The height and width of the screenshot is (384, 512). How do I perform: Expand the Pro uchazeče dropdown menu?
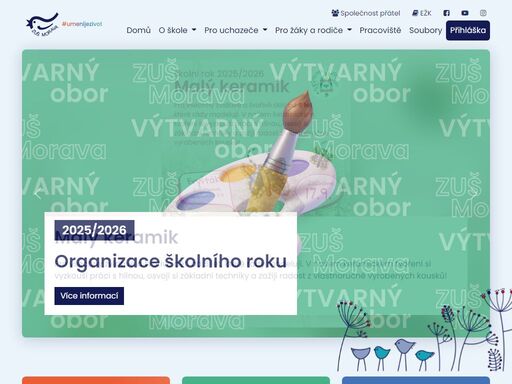click(x=236, y=30)
